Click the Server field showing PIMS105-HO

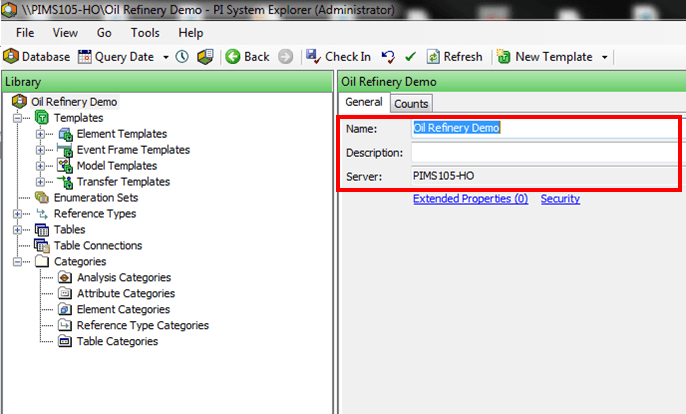click(545, 176)
